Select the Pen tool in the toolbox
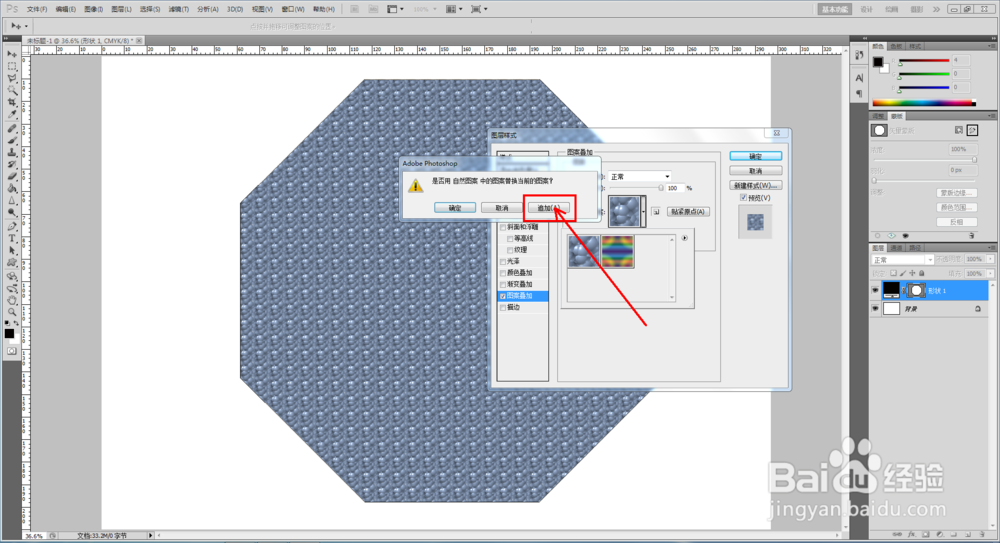1000x543 pixels. tap(11, 226)
